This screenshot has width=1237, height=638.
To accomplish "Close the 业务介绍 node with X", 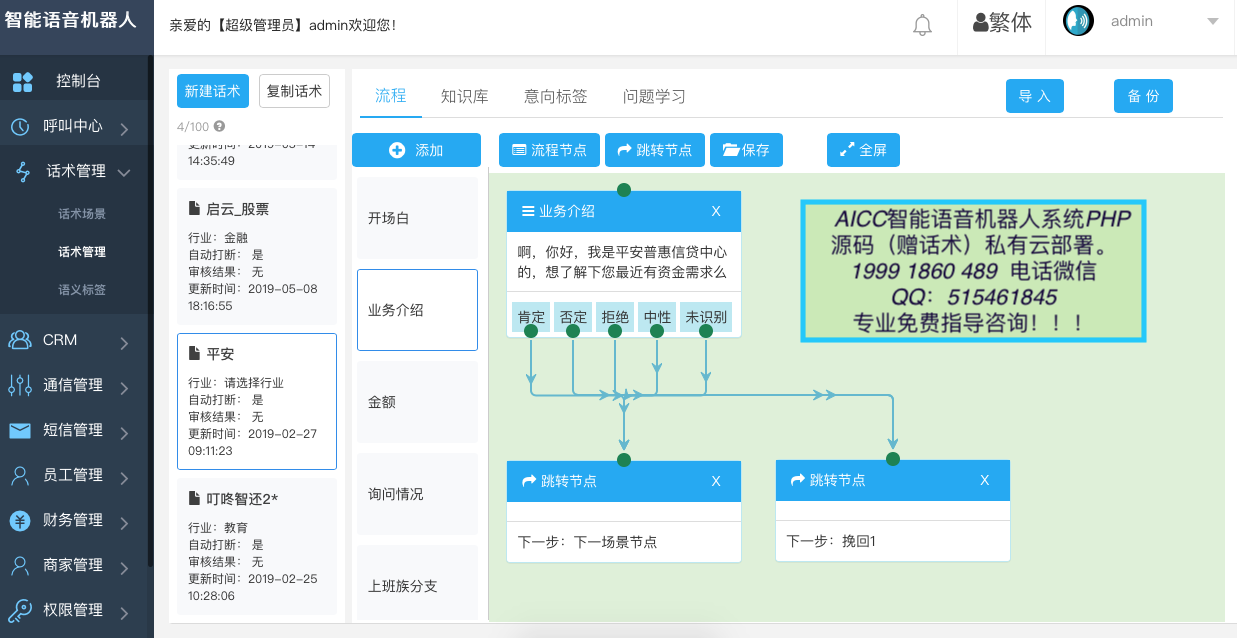I will pos(716,211).
